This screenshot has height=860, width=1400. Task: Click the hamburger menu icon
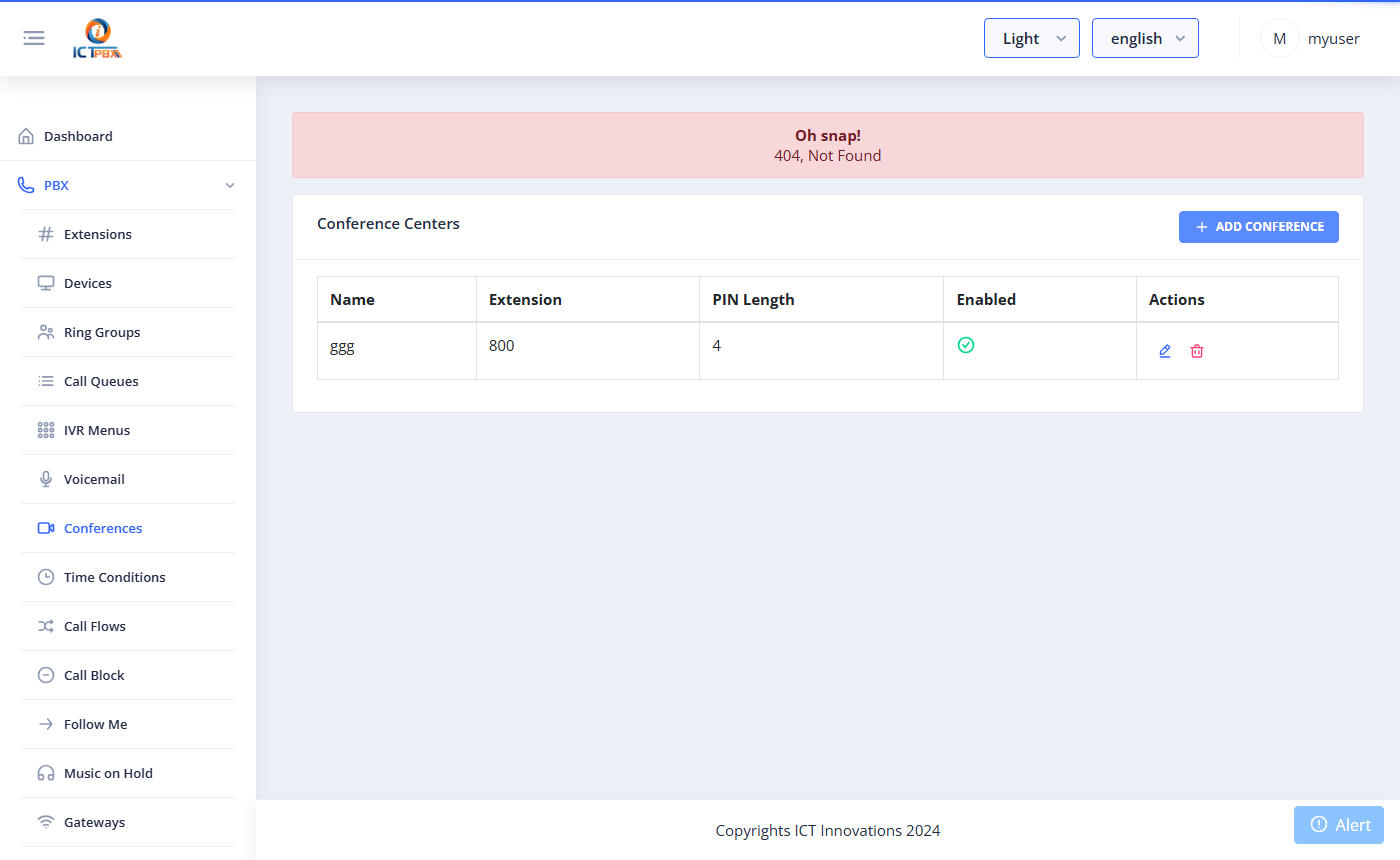[x=34, y=38]
